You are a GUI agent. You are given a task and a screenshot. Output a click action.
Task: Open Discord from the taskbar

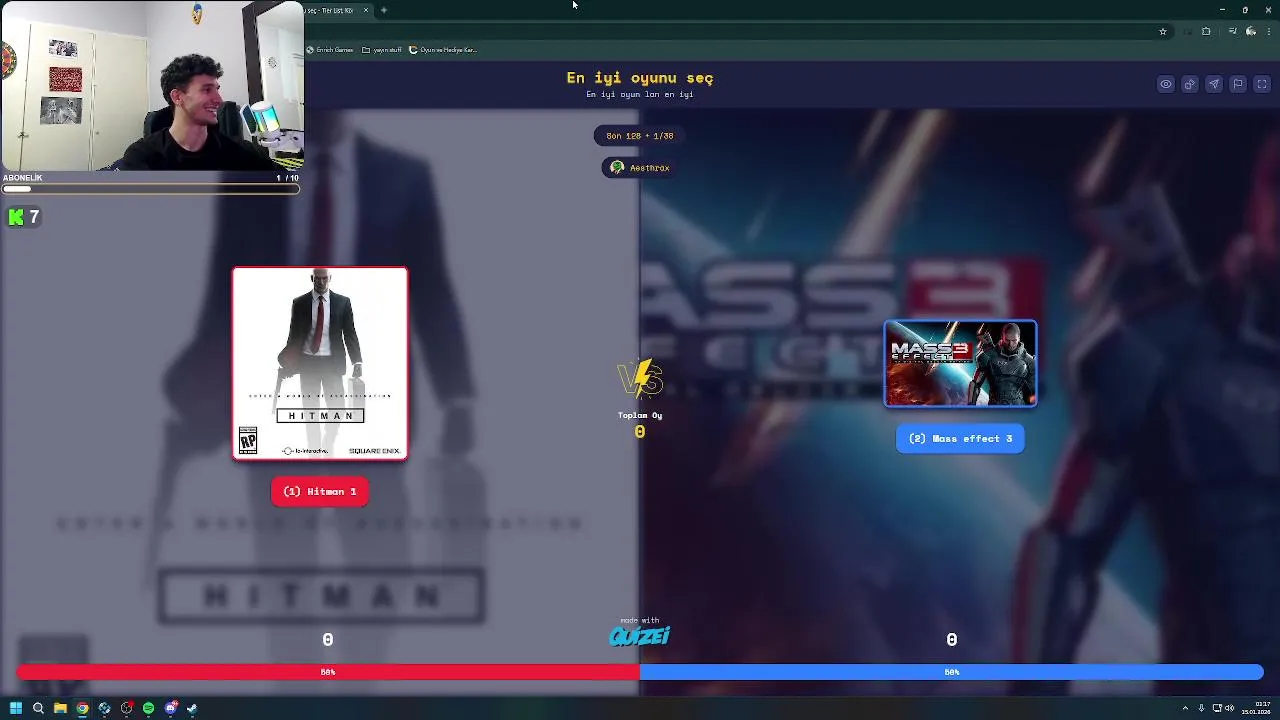171,708
